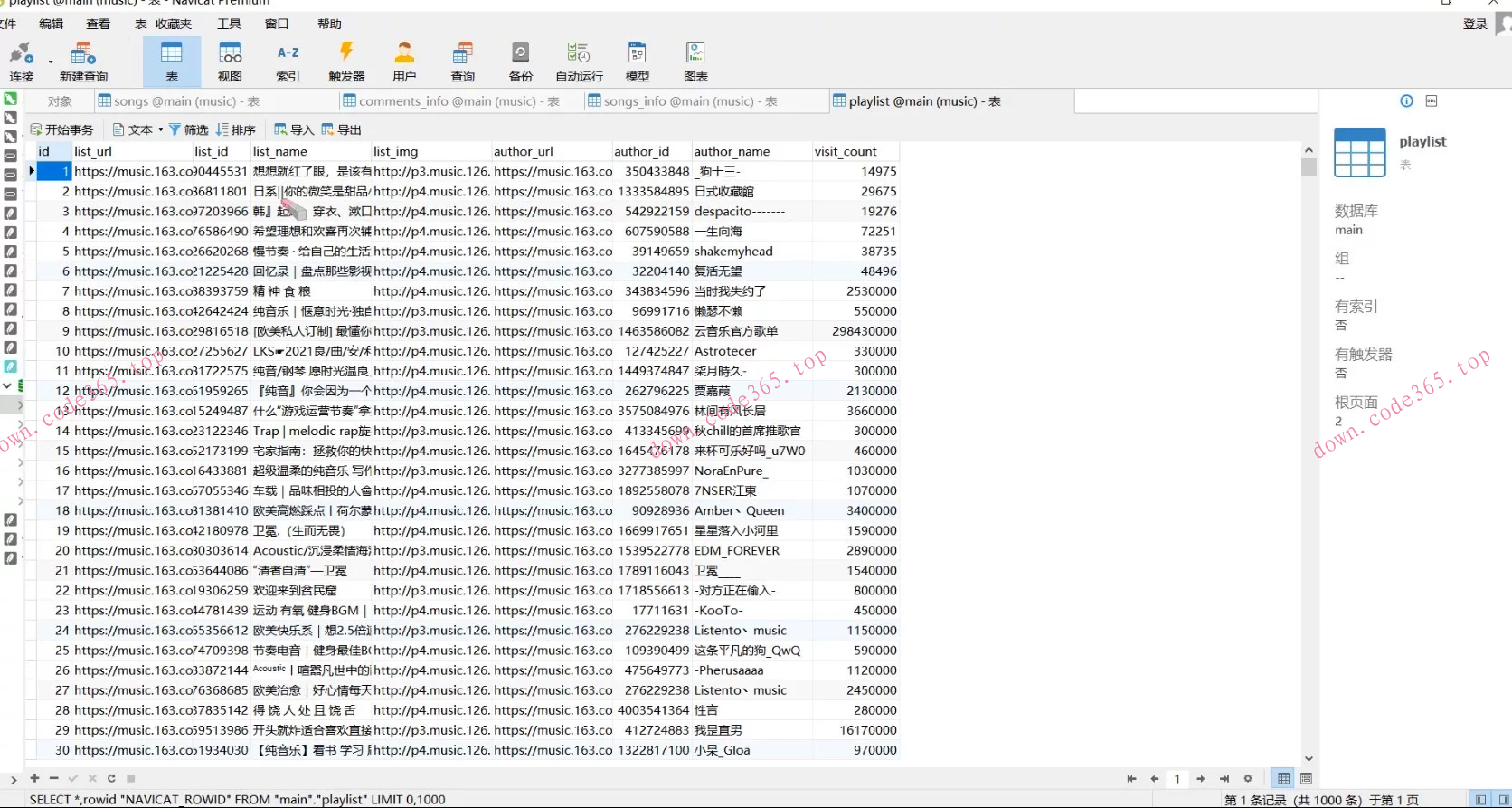Expand the 连接 (Connection) dropdown arrow
1512x808 pixels.
(x=51, y=62)
